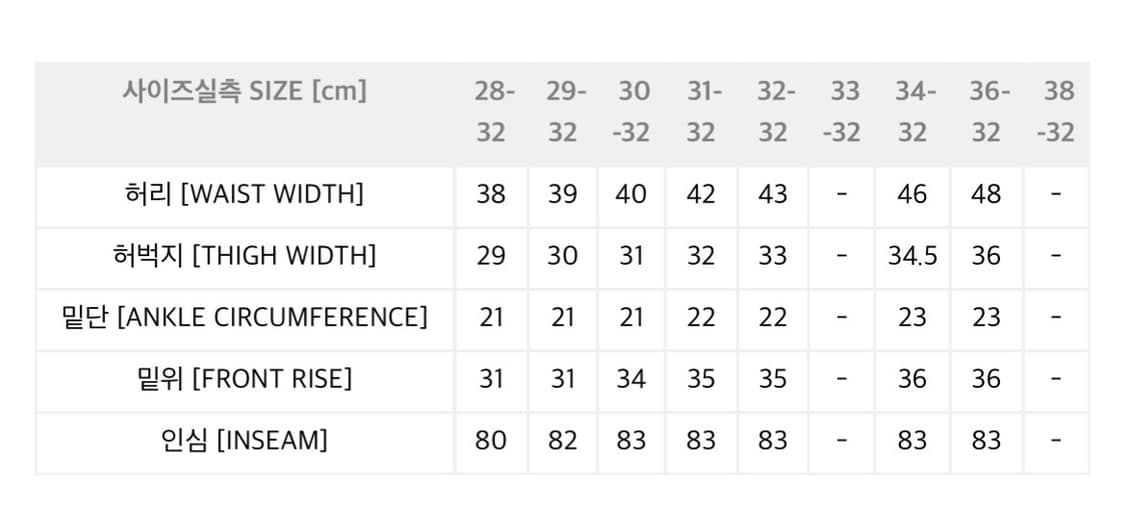The width and height of the screenshot is (1125, 513).
Task: Click waist width value 48 for size 36-32
Action: click(x=986, y=194)
